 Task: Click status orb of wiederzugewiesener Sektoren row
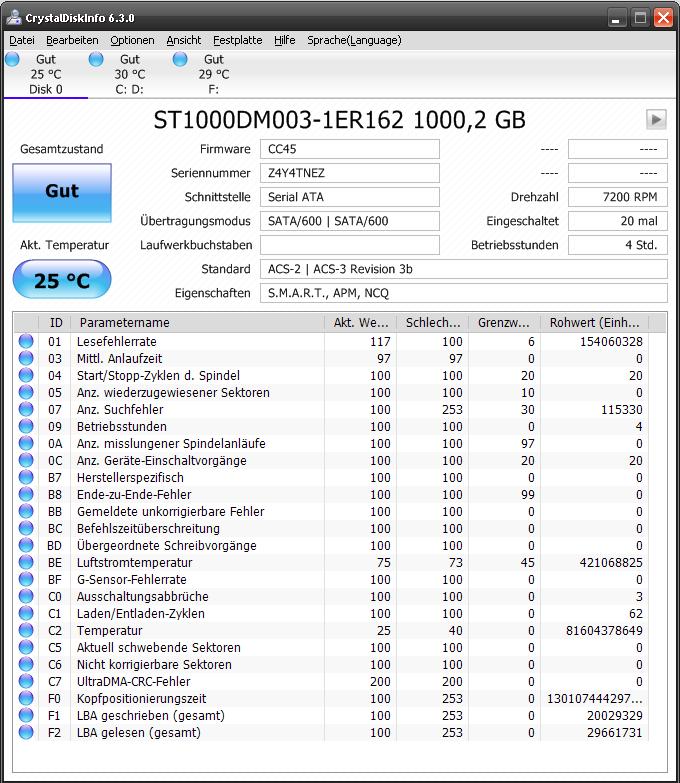[26, 392]
